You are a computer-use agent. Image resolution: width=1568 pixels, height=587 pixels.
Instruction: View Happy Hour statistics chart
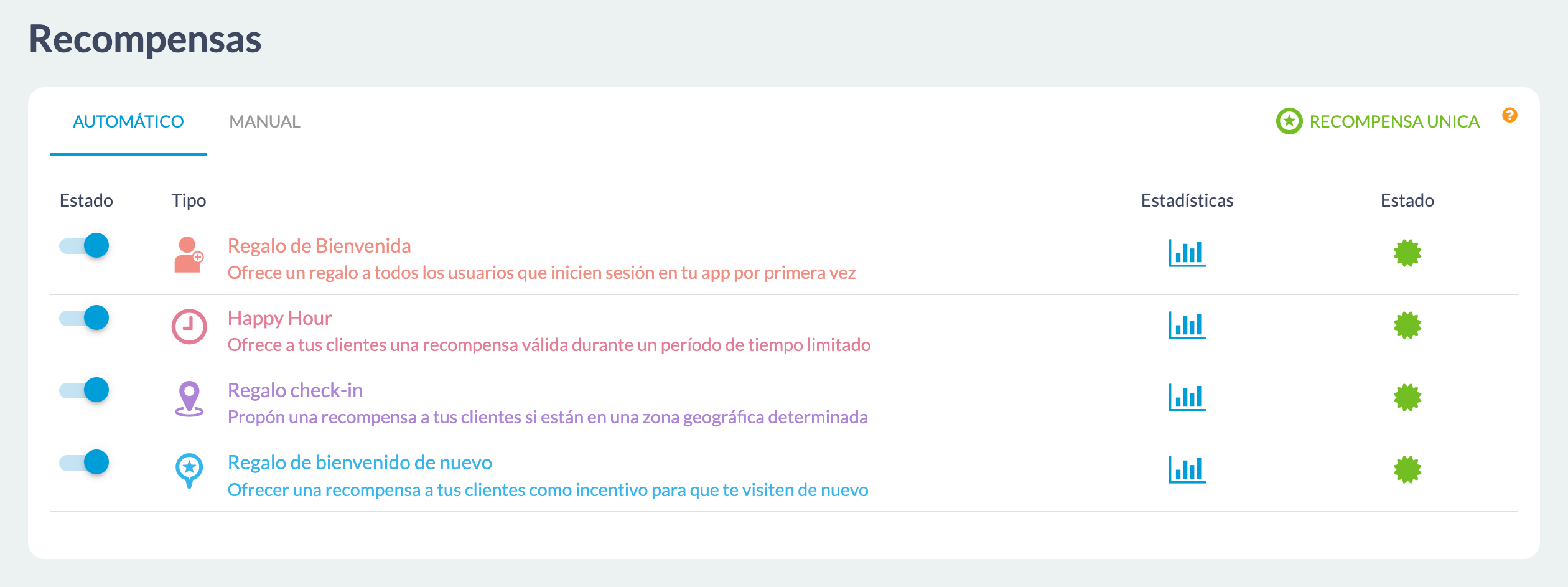(x=1187, y=326)
